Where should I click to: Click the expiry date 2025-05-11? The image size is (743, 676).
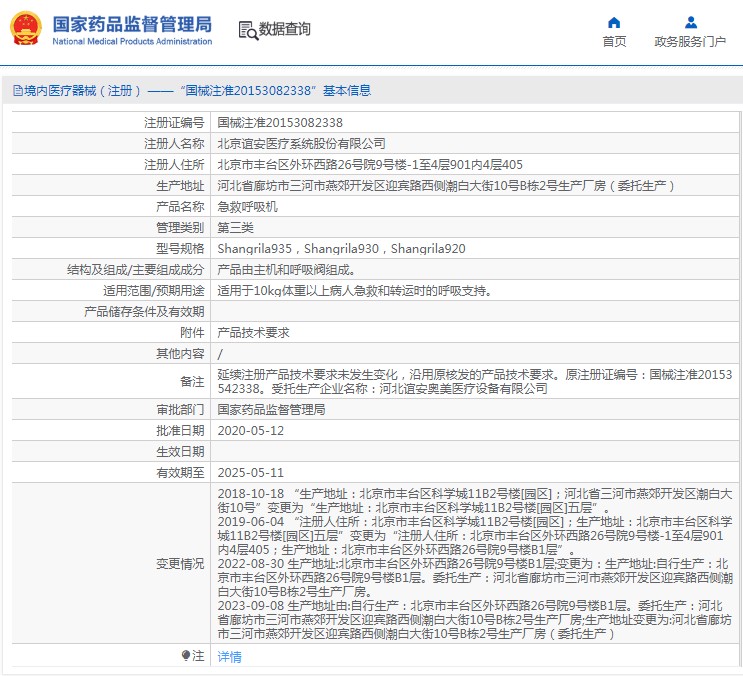click(251, 472)
